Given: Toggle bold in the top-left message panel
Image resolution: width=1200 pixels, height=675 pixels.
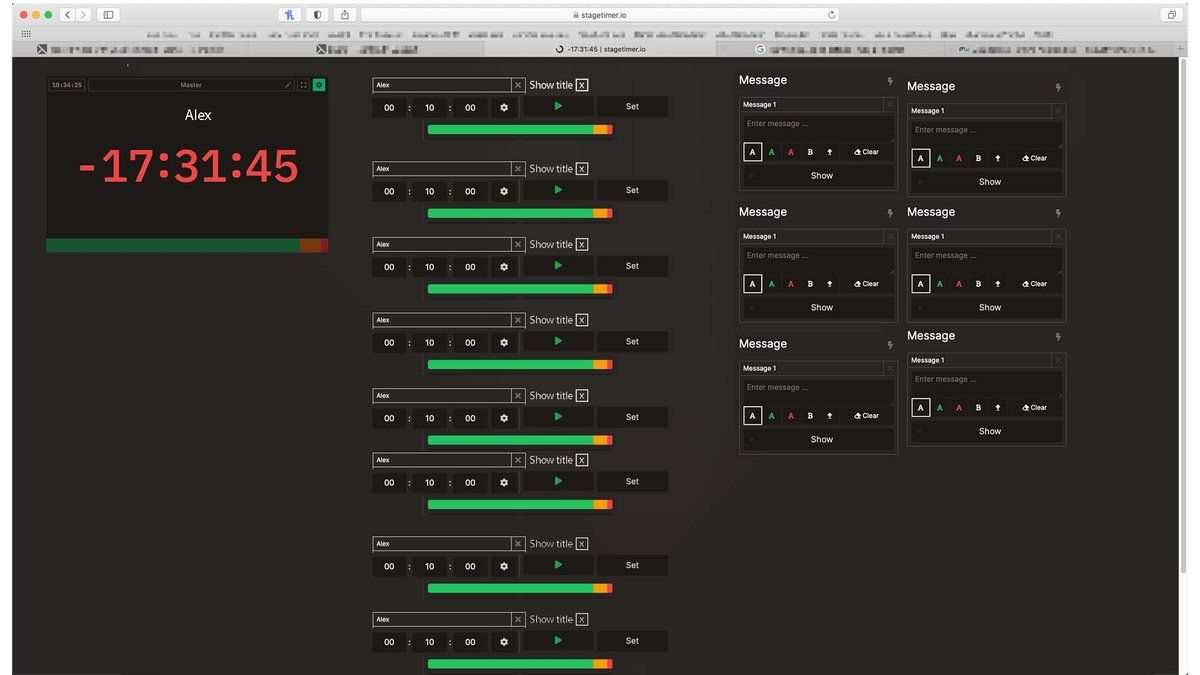Looking at the screenshot, I should pos(810,152).
